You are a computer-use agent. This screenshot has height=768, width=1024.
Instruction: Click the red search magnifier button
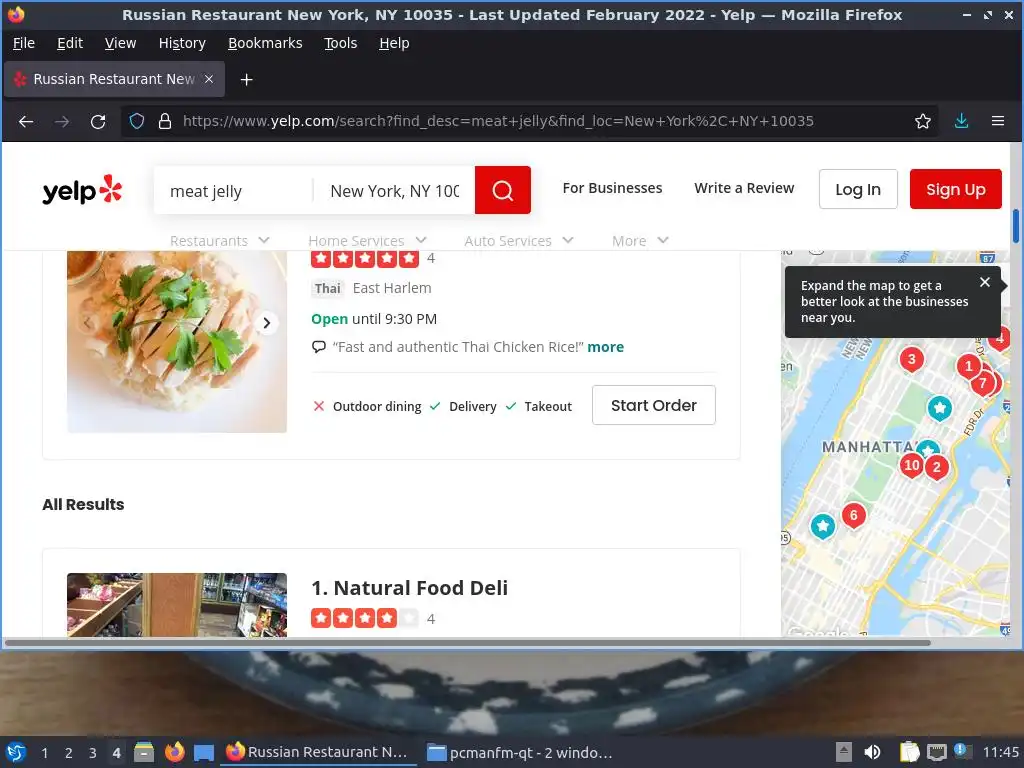click(x=502, y=190)
